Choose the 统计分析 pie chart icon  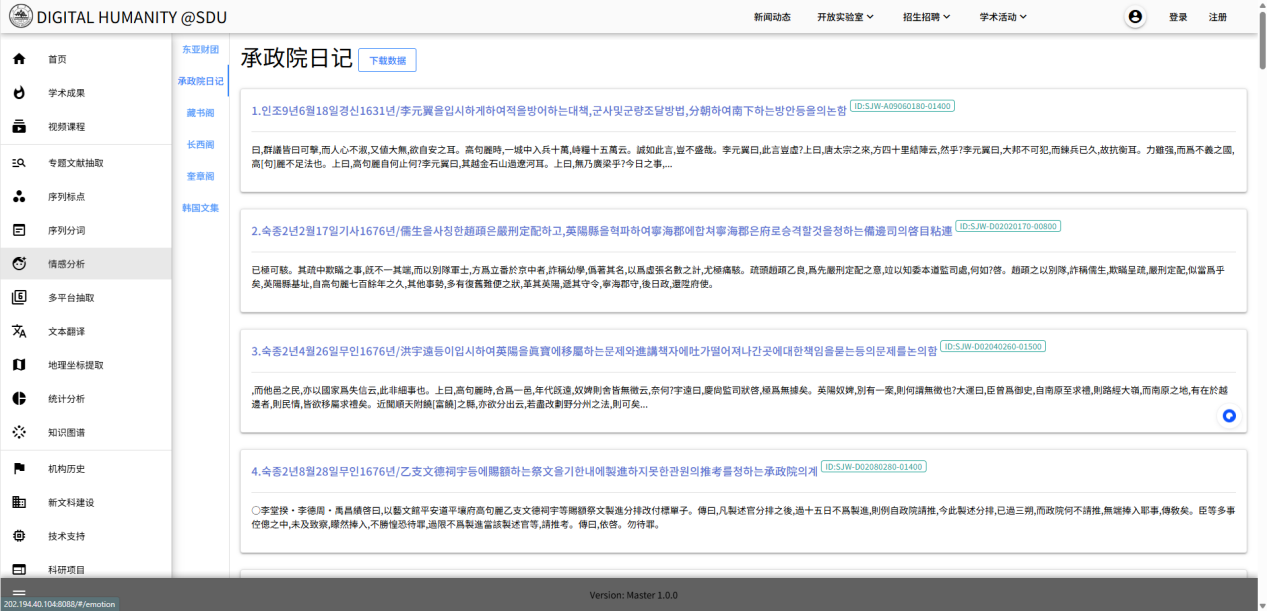(19, 399)
